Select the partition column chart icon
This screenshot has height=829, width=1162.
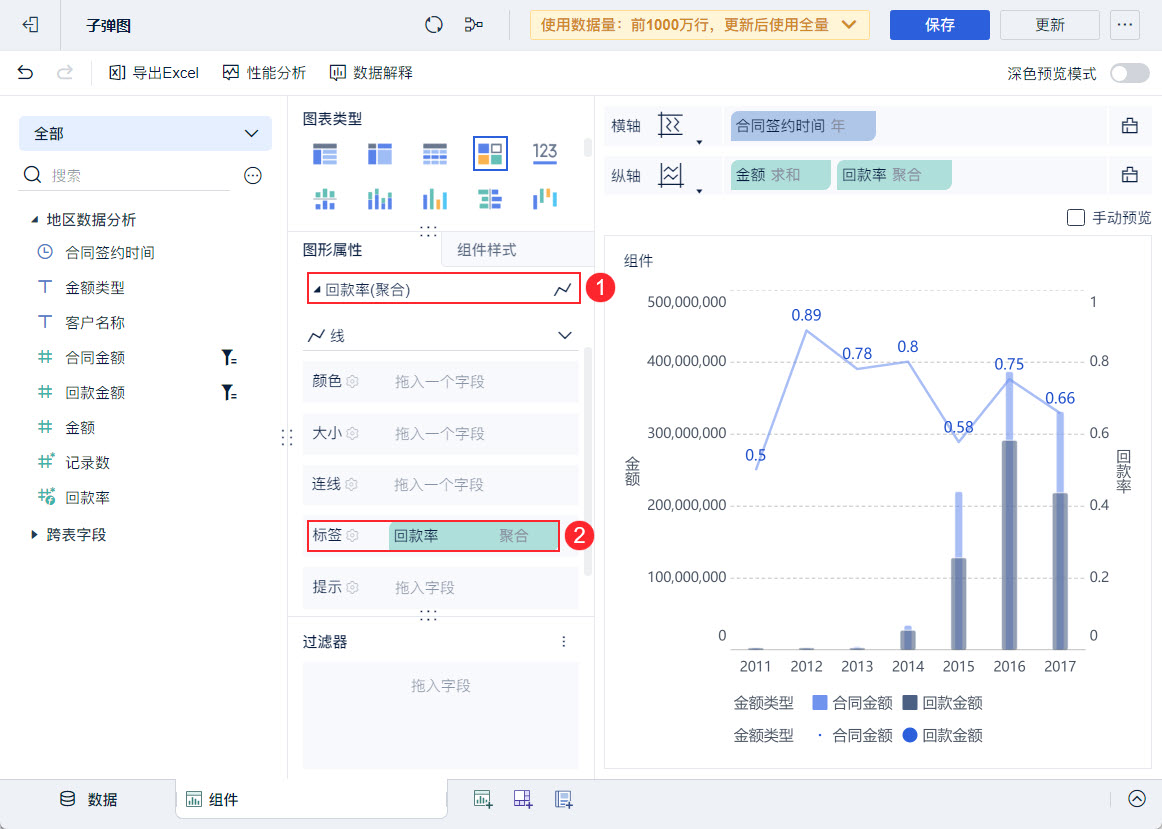point(325,199)
